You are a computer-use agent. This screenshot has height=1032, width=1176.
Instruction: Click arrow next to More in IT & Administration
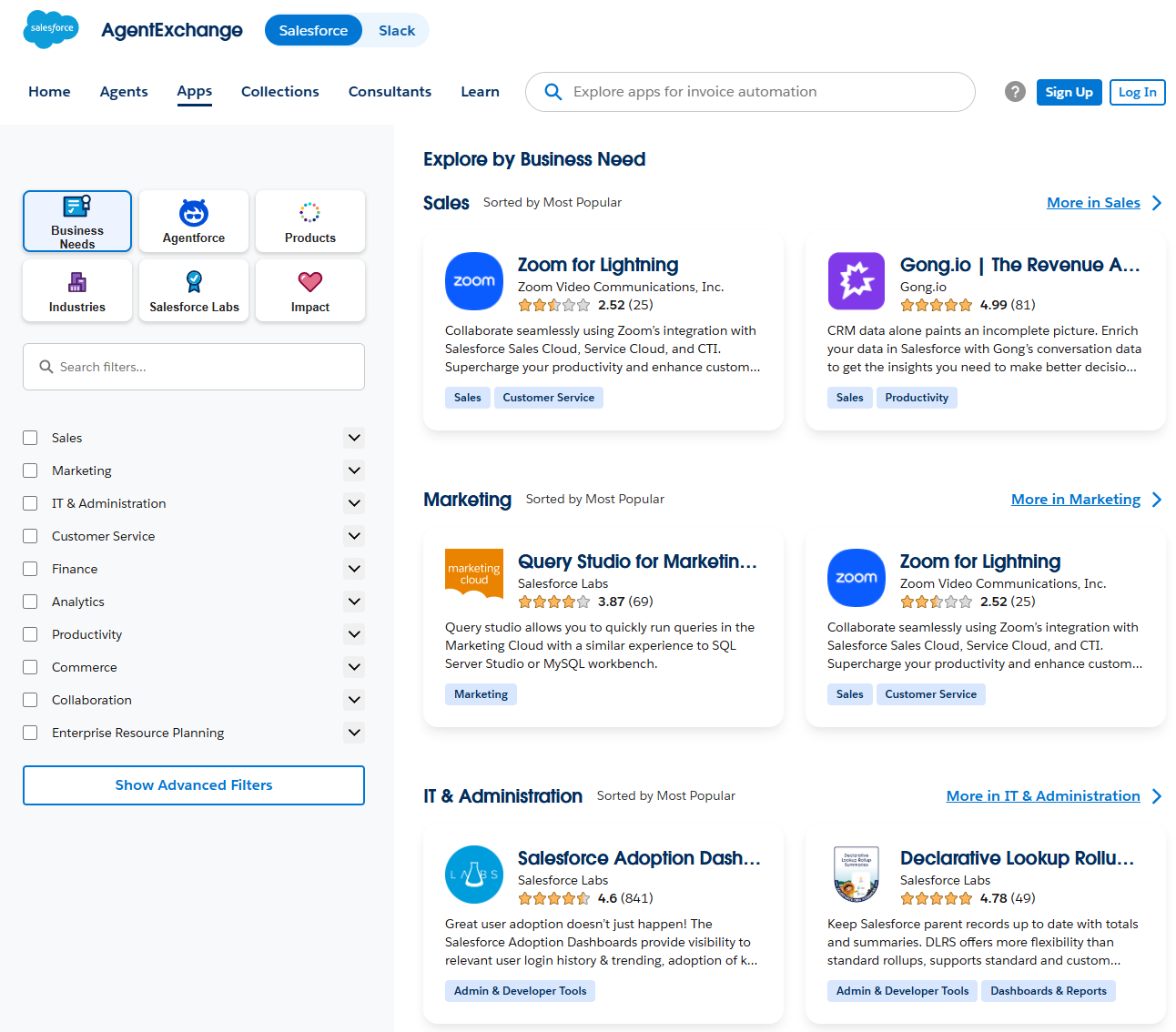coord(1157,796)
